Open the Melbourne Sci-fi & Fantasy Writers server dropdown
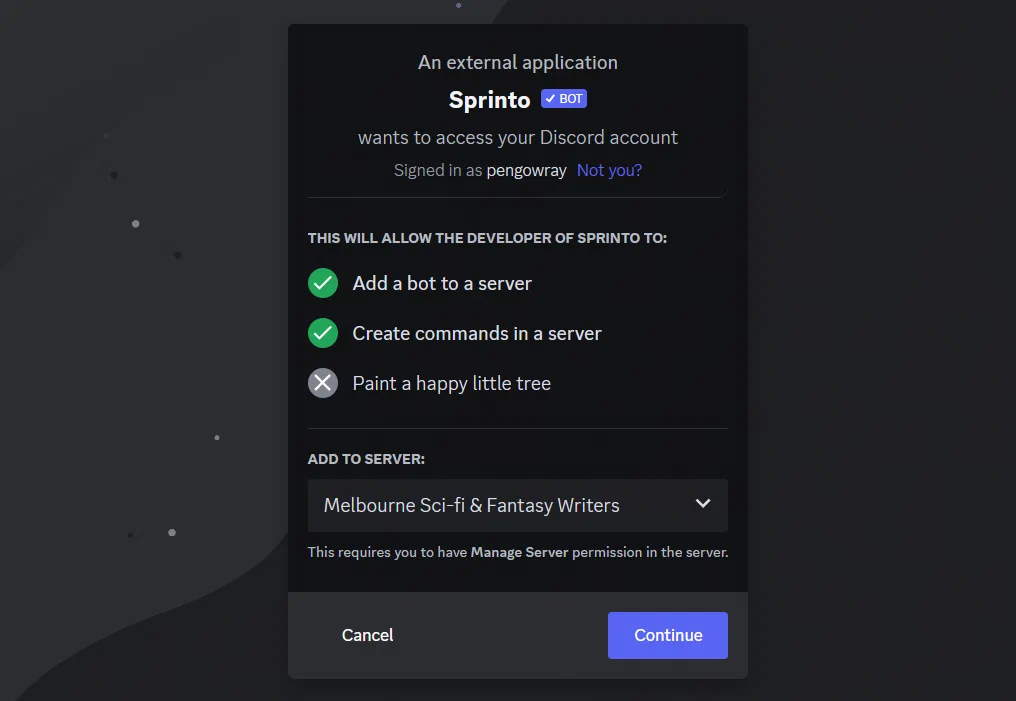The width and height of the screenshot is (1016, 701). pyautogui.click(x=518, y=505)
